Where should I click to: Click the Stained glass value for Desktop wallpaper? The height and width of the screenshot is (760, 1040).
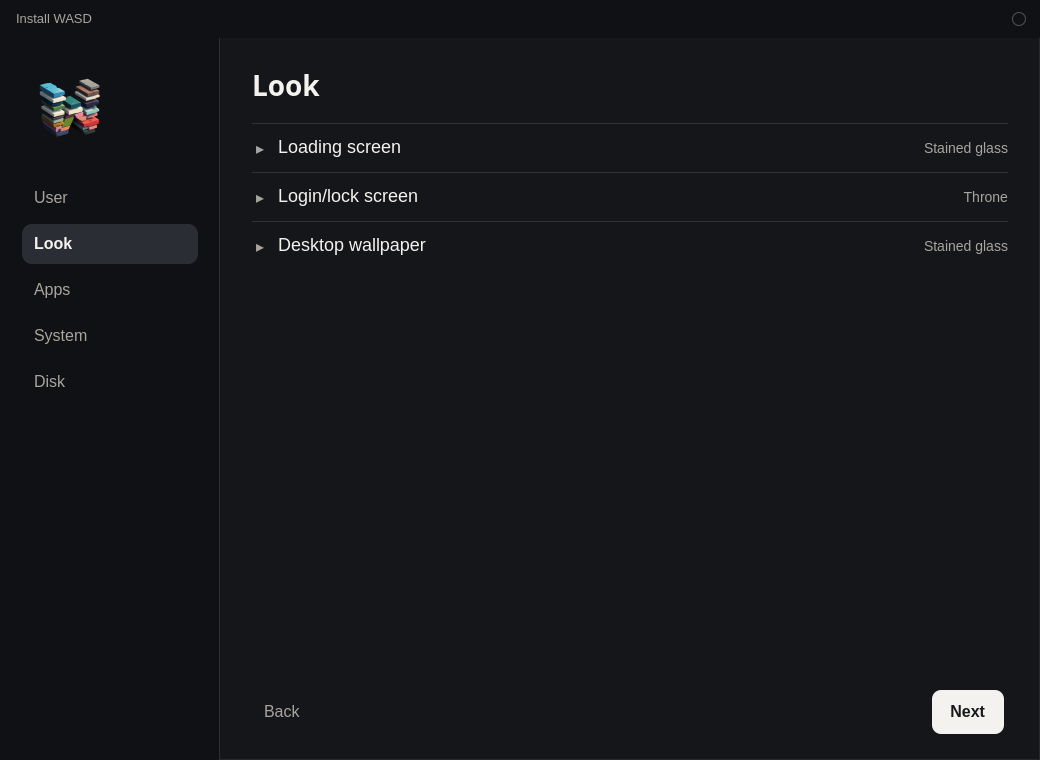(x=966, y=247)
